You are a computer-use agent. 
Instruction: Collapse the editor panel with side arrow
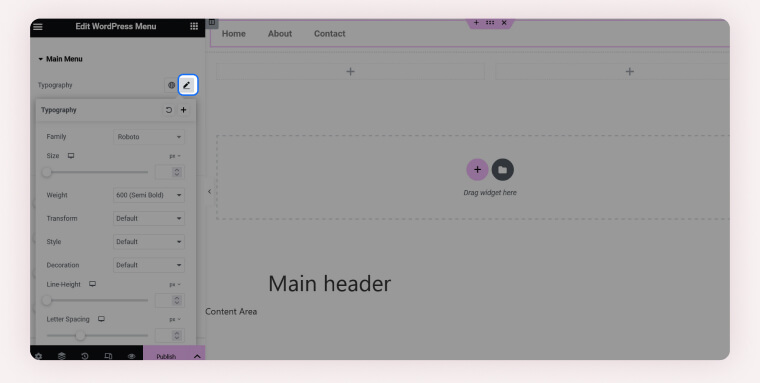[x=209, y=192]
